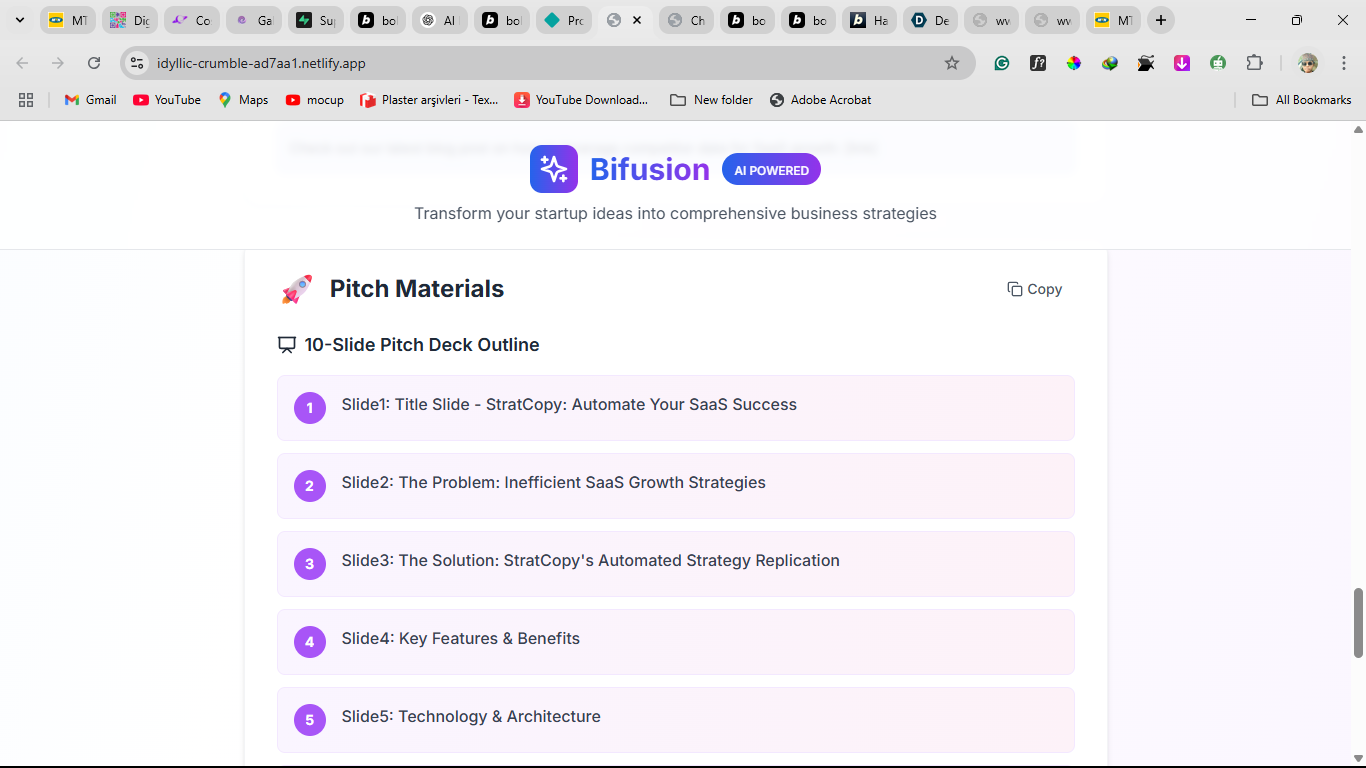Screen dimensions: 1366x768
Task: Bookmark this page with the star icon
Action: tap(952, 63)
